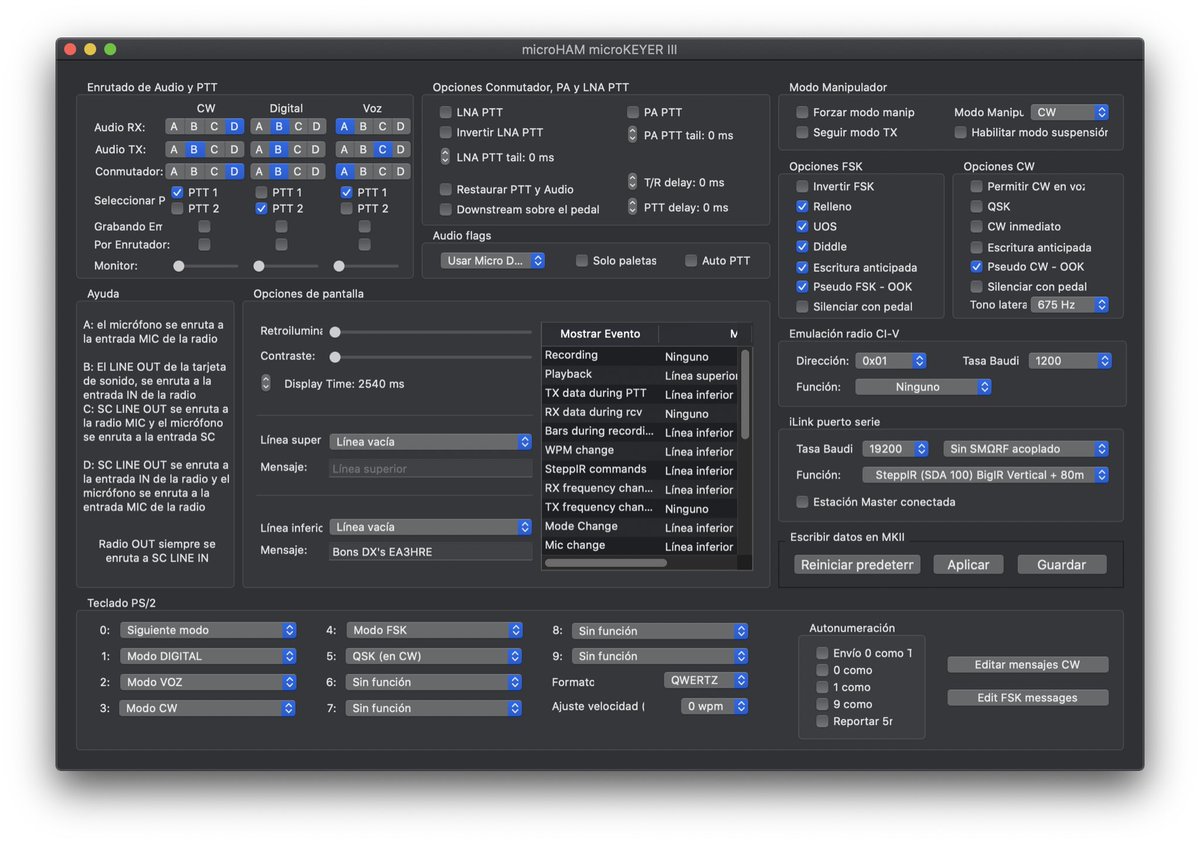Click Mostrar Evento column header
Viewport: 1200px width, 845px height.
[600, 334]
